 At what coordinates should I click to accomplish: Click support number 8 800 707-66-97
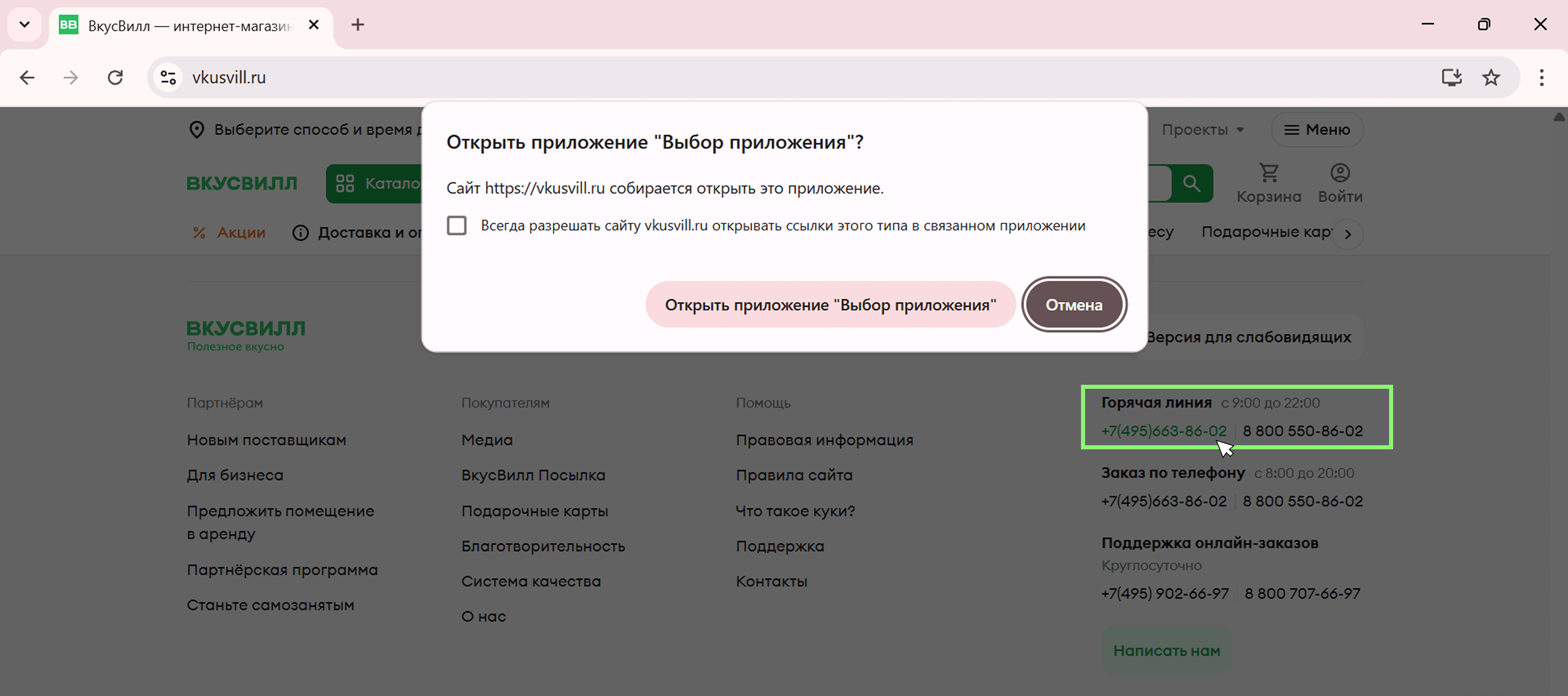(1302, 594)
